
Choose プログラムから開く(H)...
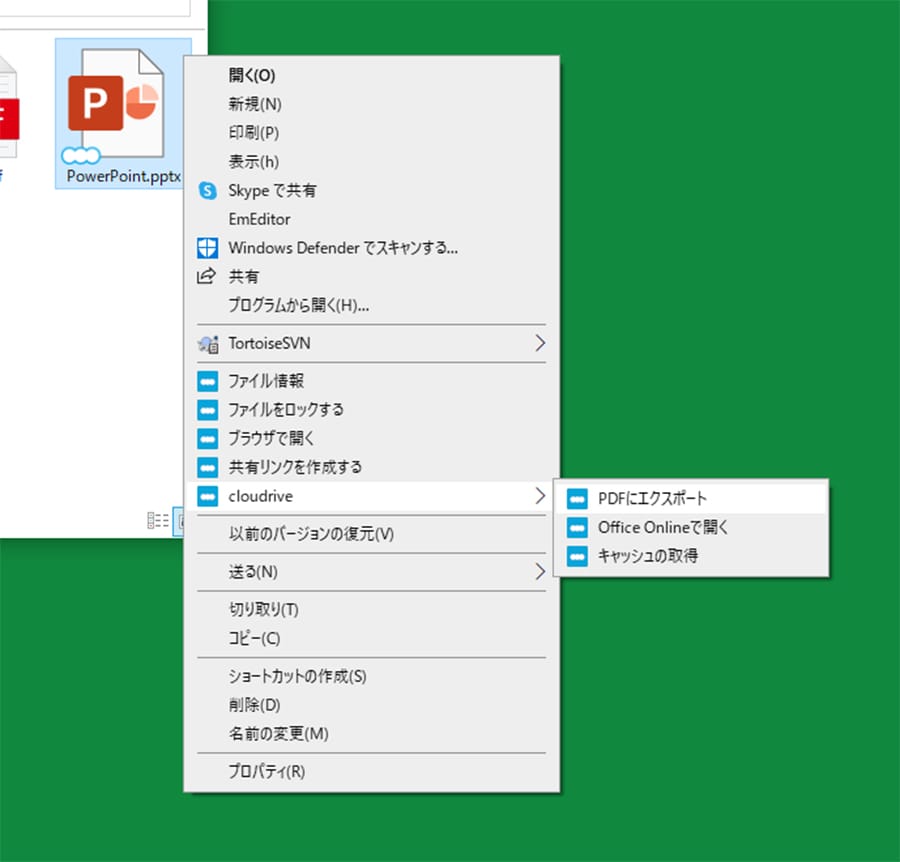(x=371, y=305)
